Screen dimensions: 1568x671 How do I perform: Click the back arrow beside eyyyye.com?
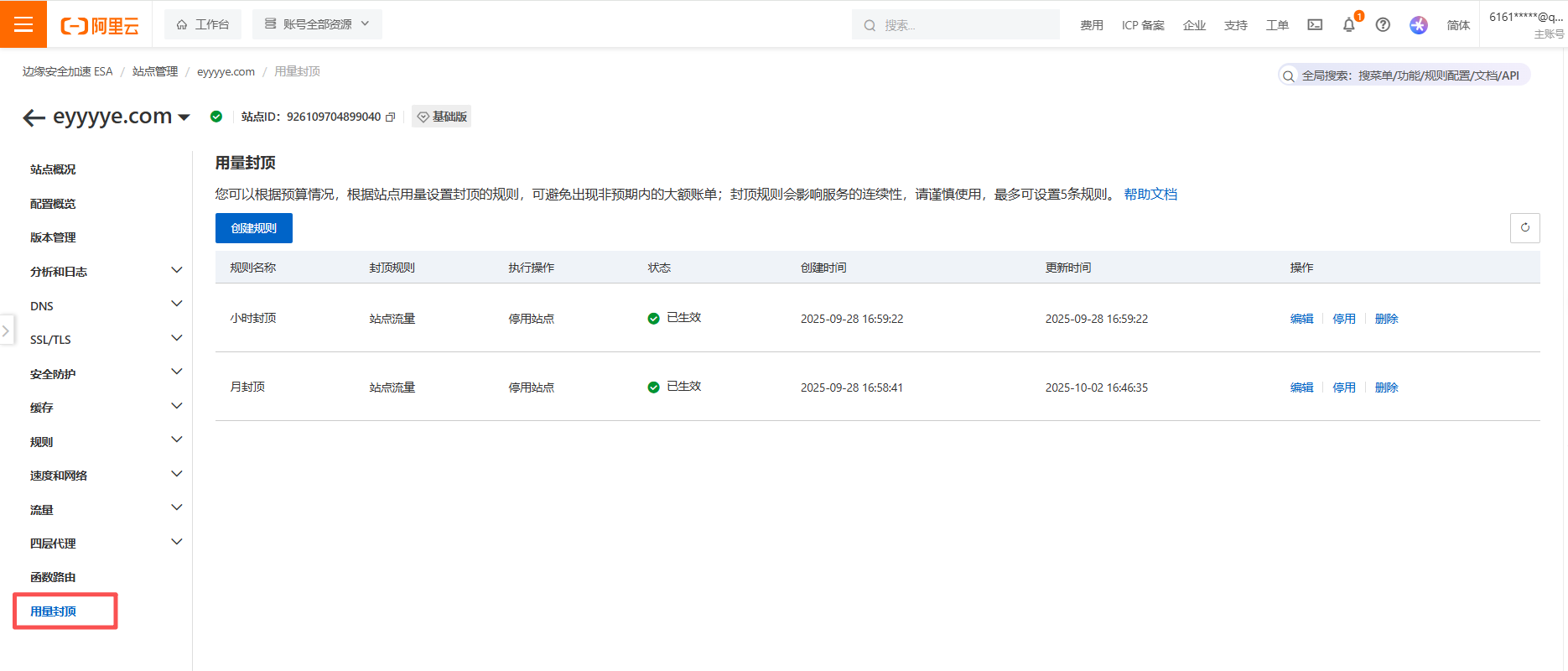pos(34,117)
